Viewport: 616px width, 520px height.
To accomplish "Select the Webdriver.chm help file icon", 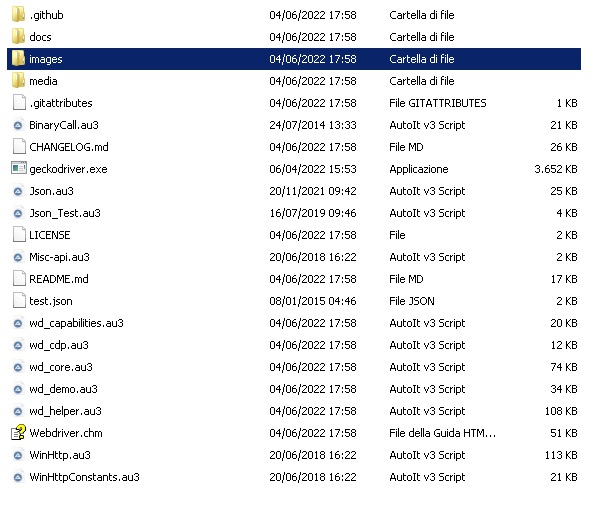I will tap(18, 432).
